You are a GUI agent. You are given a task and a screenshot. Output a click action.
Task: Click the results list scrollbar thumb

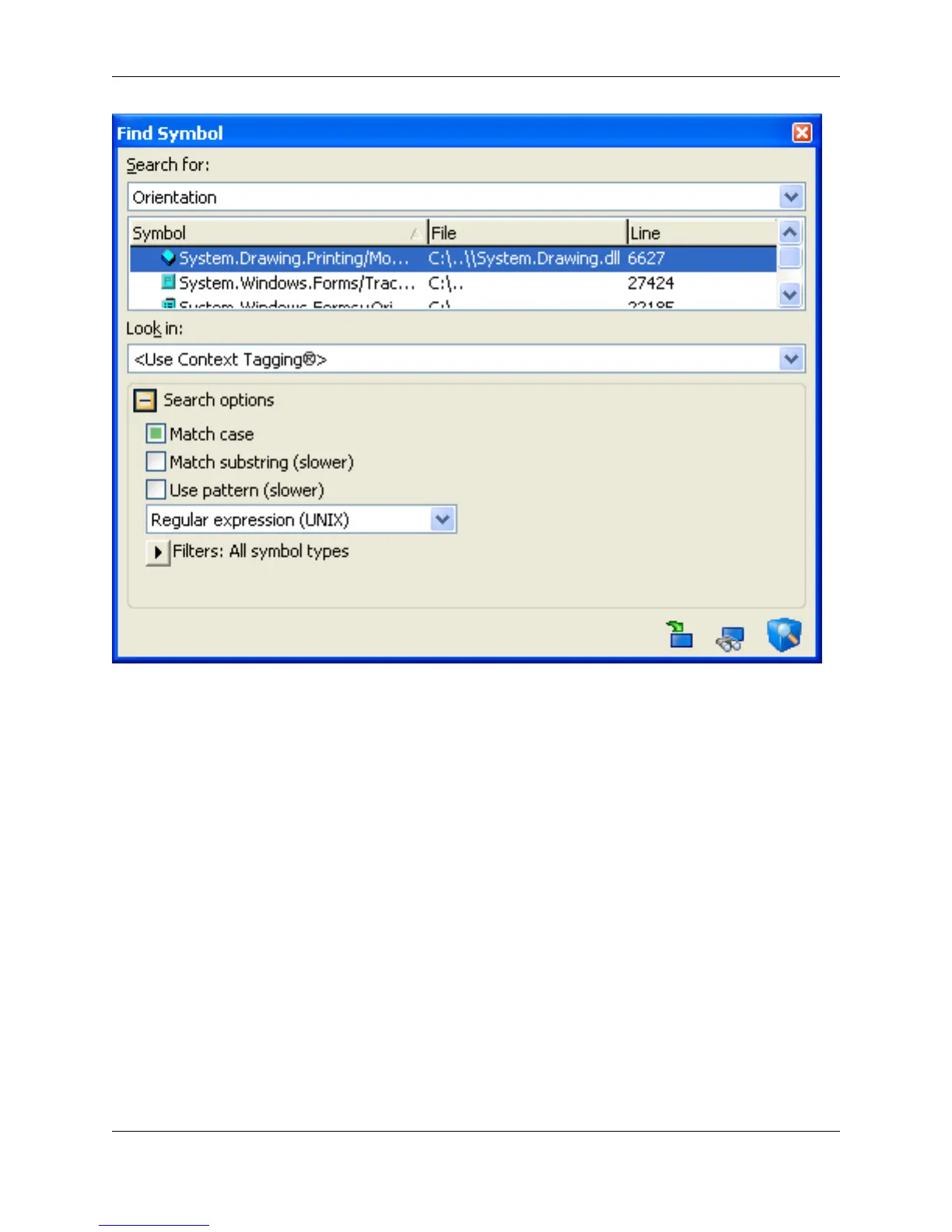tap(790, 257)
